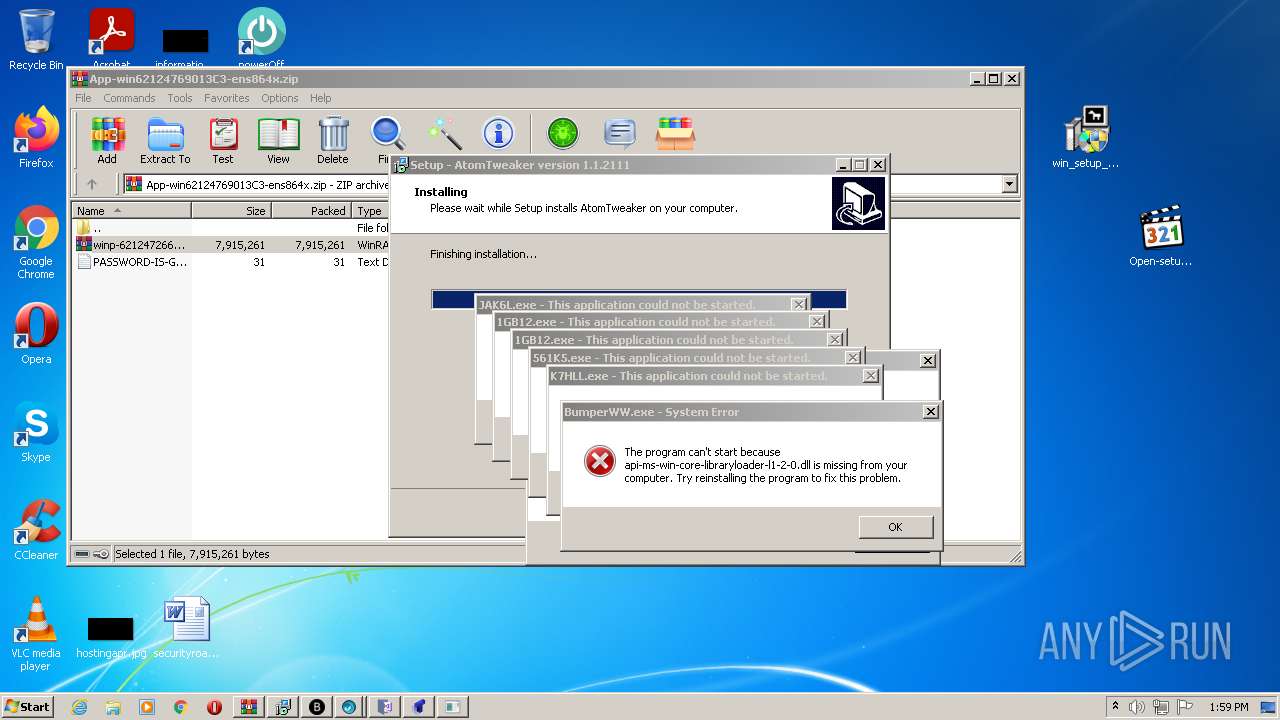Open the Options menu

click(x=280, y=98)
